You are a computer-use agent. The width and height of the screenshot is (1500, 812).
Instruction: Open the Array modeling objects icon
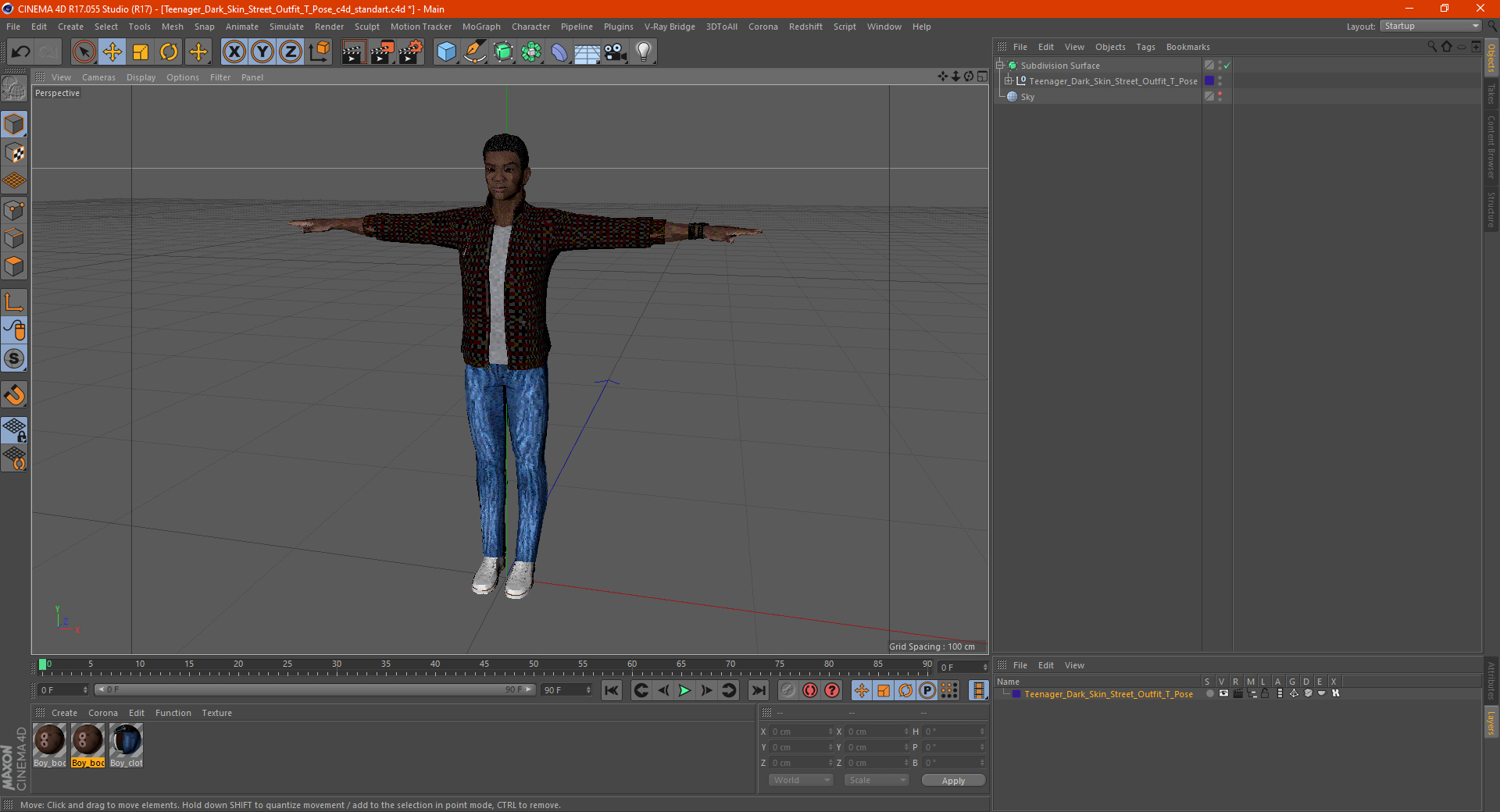click(x=531, y=52)
